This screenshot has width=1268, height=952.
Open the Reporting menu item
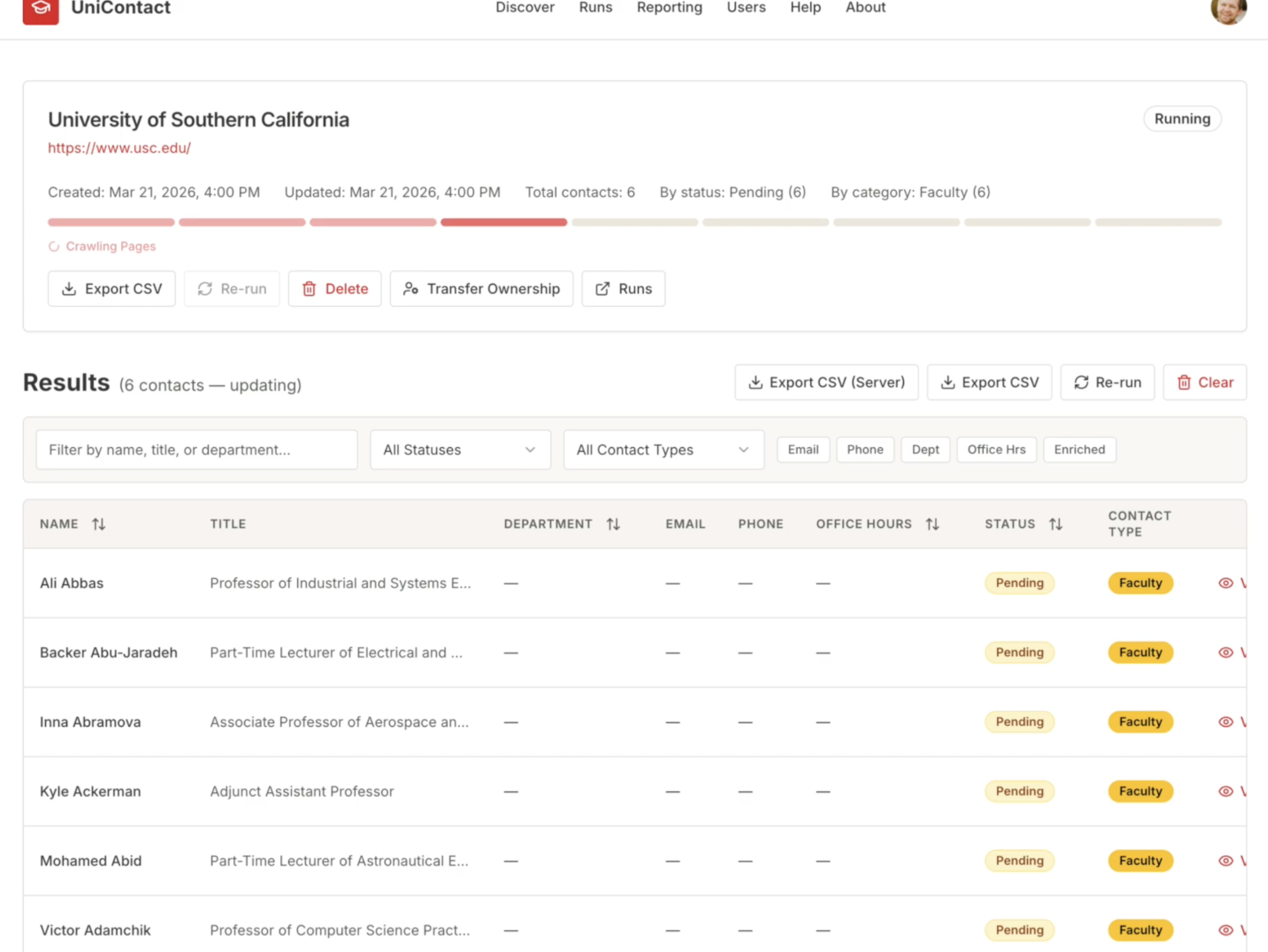pos(669,7)
